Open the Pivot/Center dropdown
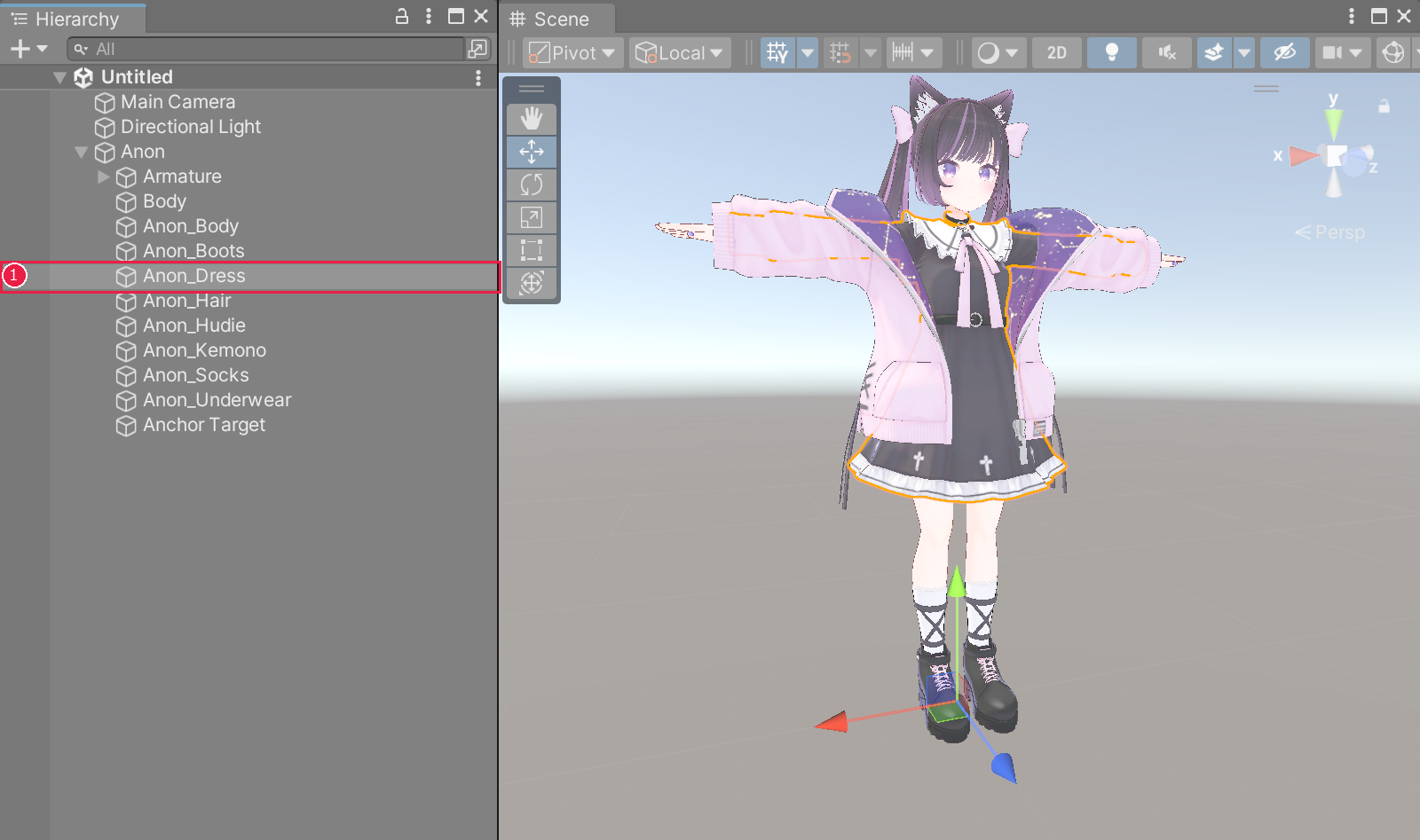Screen dimensions: 1420x840 tap(573, 53)
